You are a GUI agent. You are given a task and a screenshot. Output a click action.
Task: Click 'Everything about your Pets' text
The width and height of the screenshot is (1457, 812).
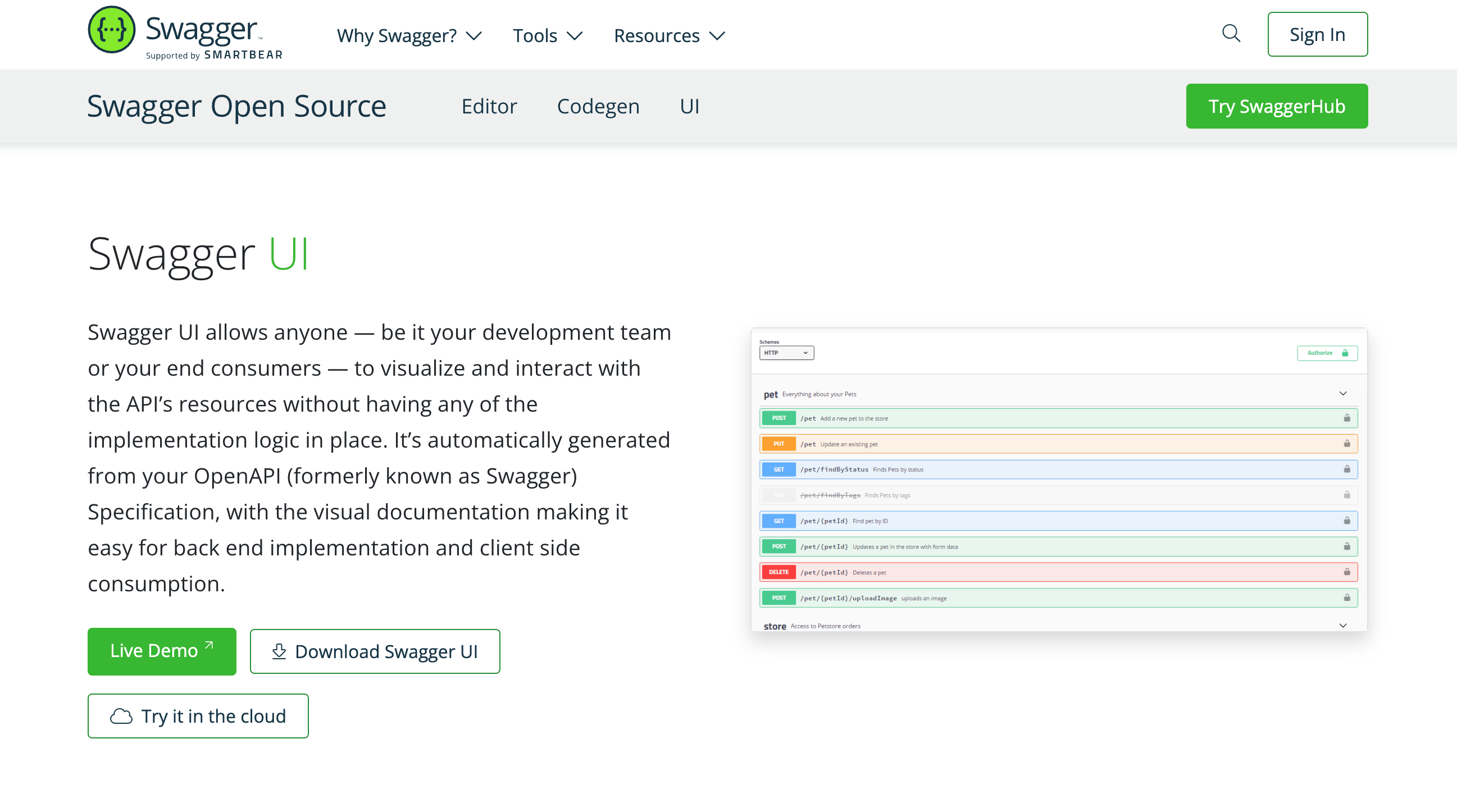(x=819, y=394)
